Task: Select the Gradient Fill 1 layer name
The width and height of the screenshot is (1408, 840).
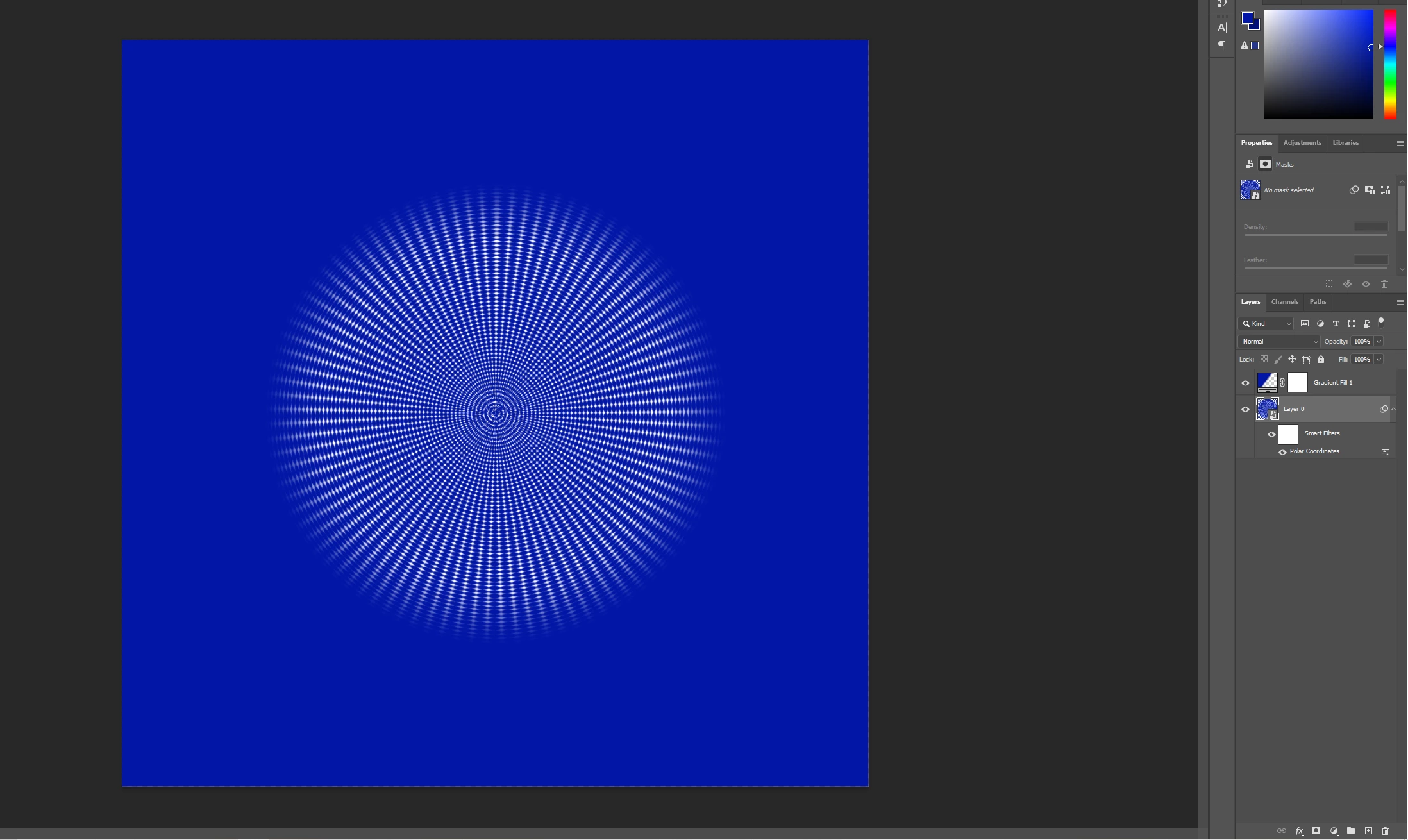Action: [1332, 383]
